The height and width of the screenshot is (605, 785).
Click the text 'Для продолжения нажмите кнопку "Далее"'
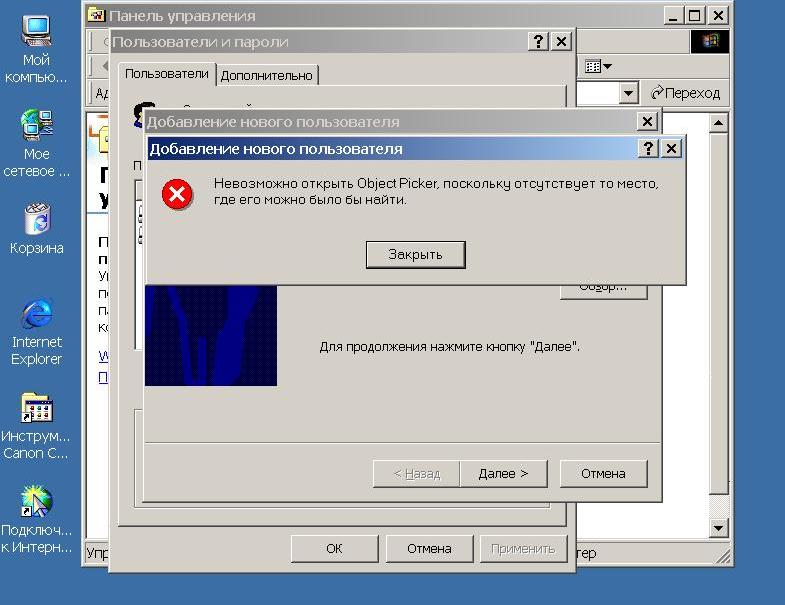(x=450, y=347)
